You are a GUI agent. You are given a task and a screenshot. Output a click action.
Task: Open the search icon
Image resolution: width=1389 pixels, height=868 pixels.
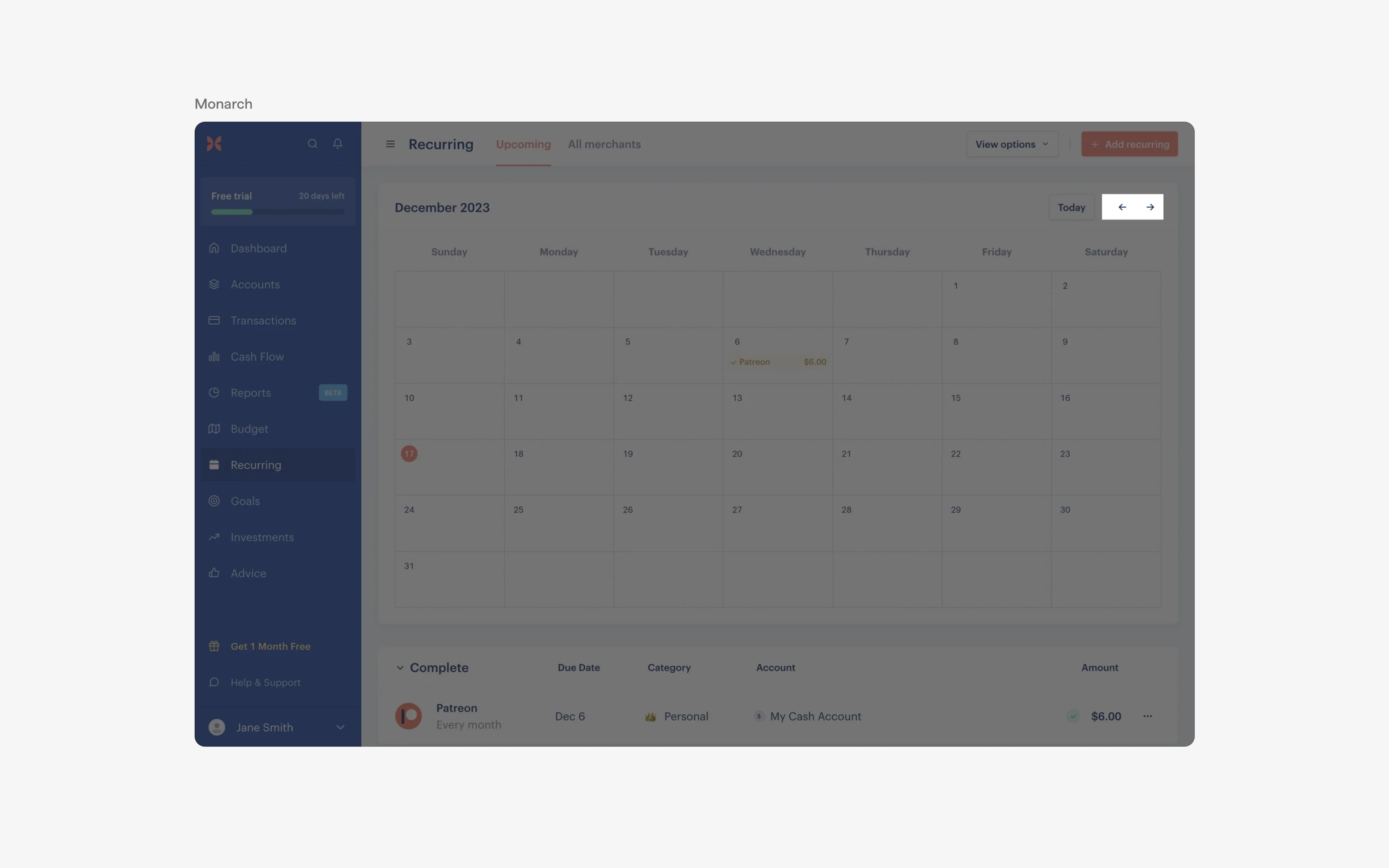pos(313,144)
